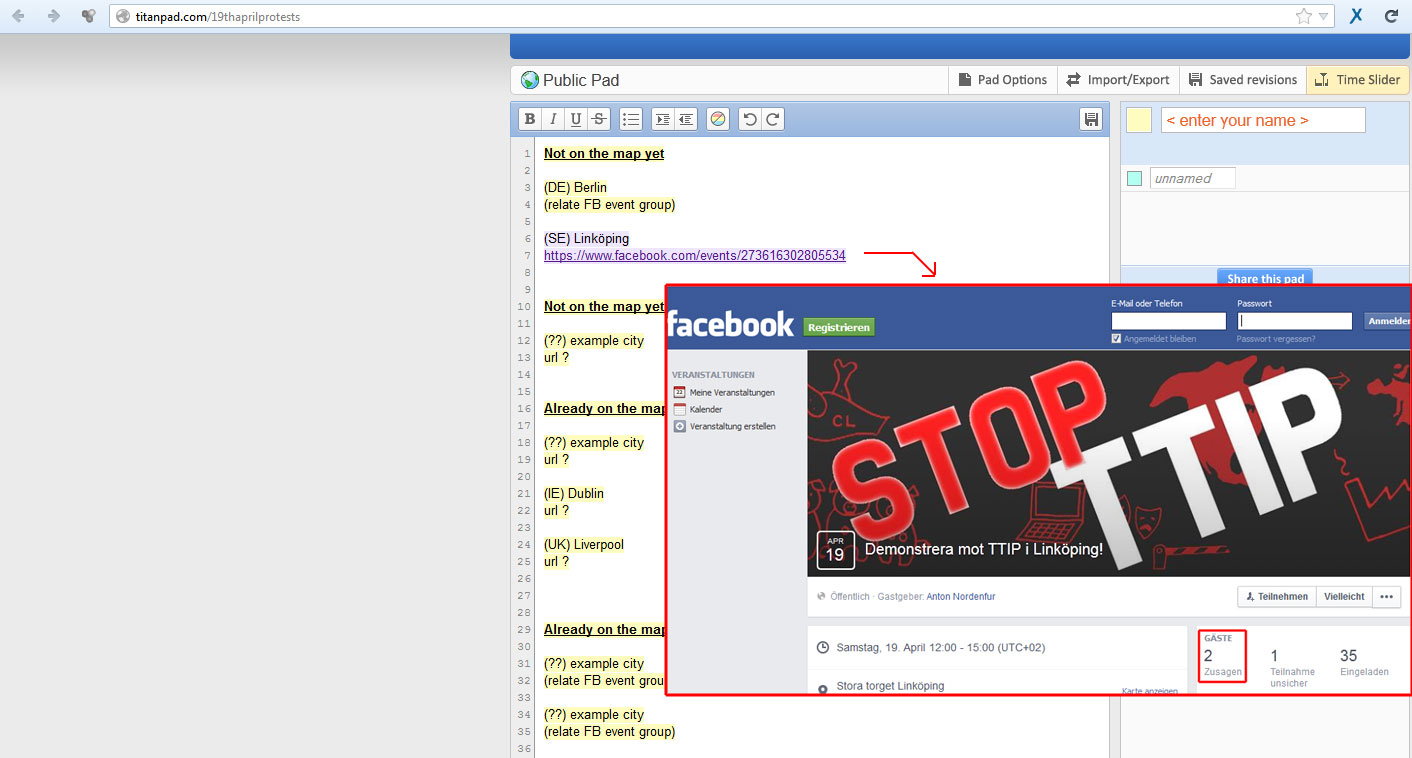Toggle strikethrough text formatting
The height and width of the screenshot is (758, 1412).
(x=599, y=120)
